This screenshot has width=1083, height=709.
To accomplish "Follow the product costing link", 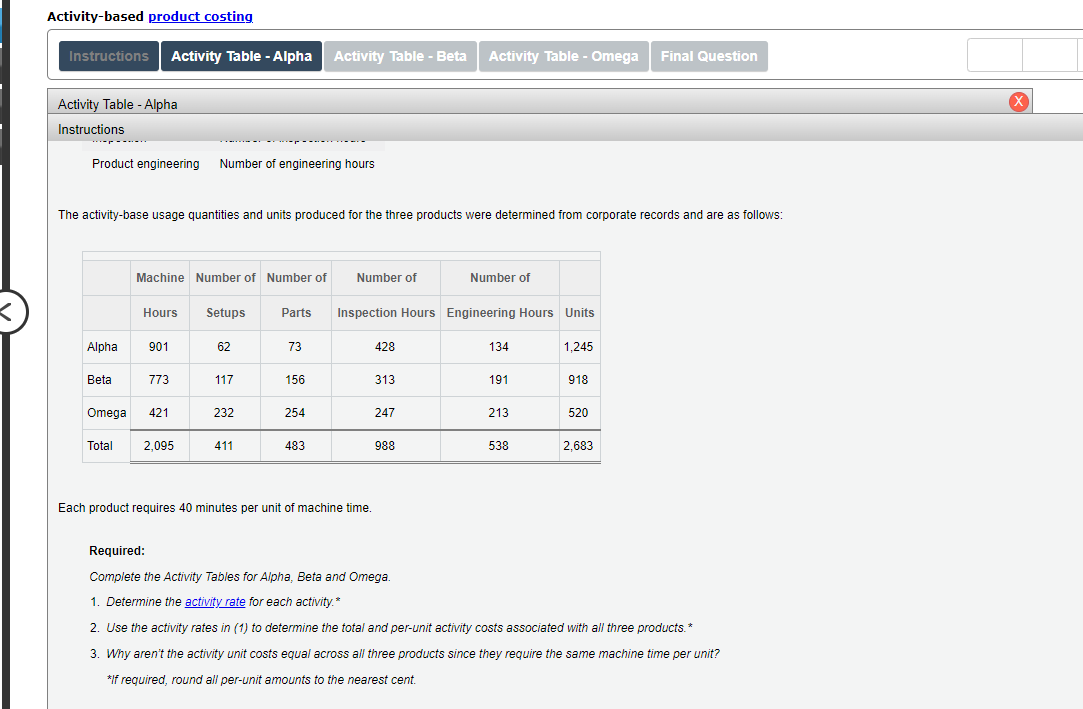I will (200, 16).
